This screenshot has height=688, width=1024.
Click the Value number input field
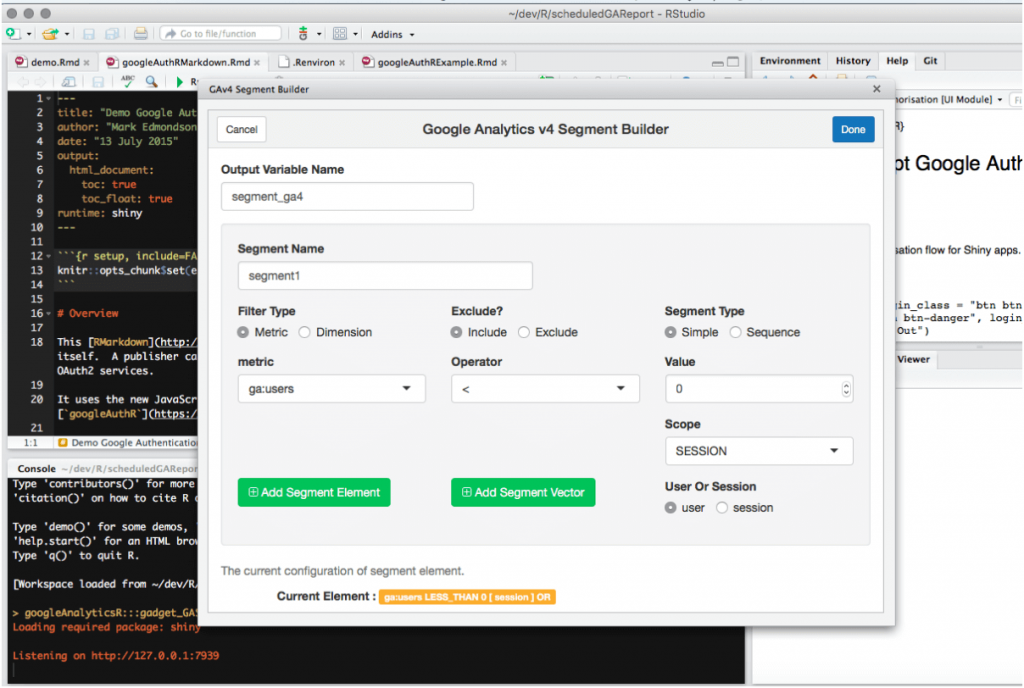click(x=759, y=389)
